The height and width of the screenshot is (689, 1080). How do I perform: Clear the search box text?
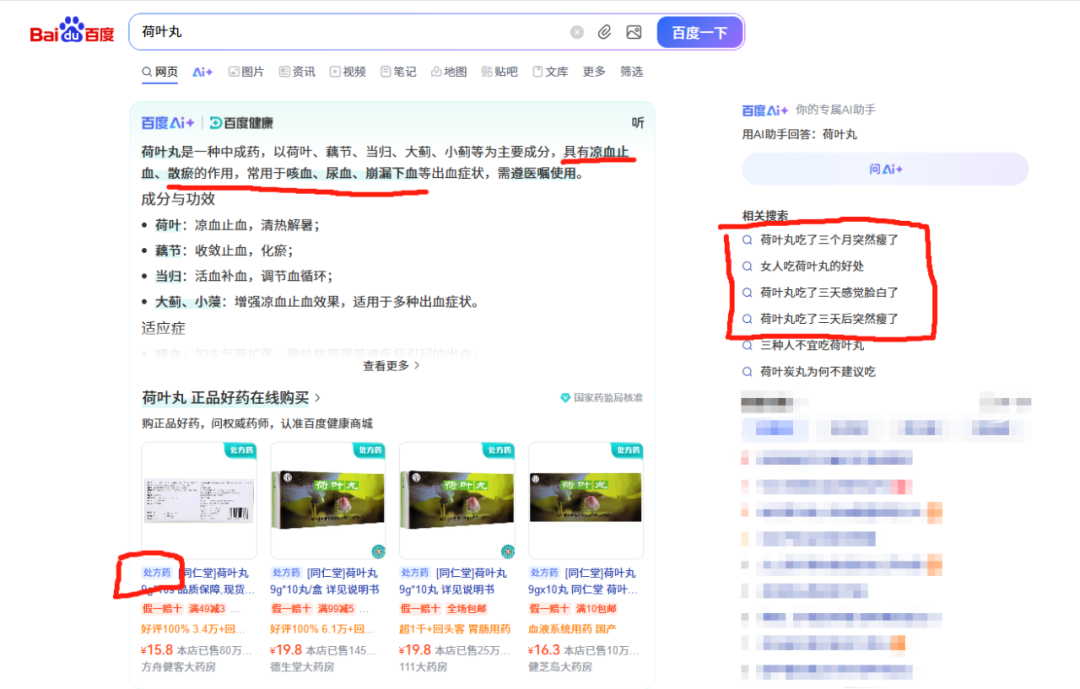577,32
